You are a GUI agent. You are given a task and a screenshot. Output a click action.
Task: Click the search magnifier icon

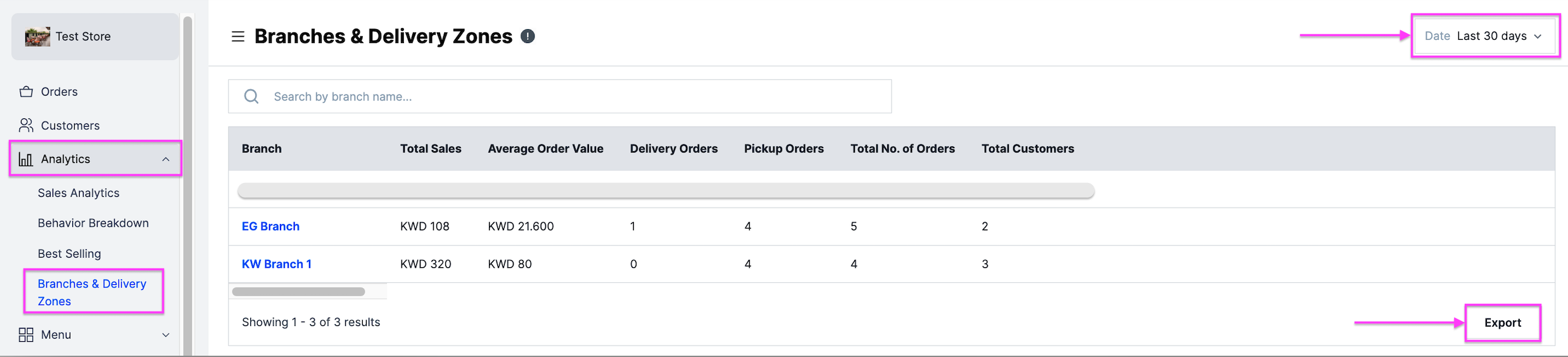pos(251,96)
